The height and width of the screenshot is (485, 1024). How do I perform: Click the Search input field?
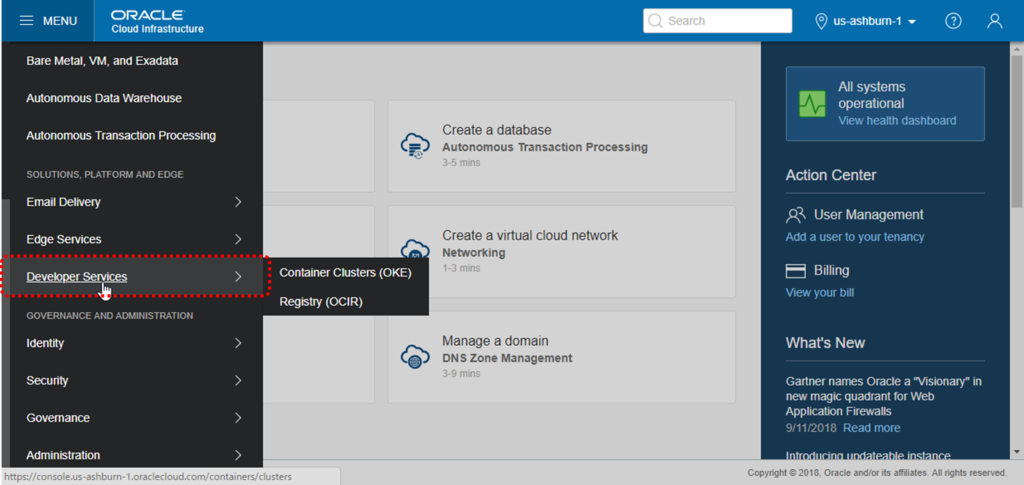pos(717,21)
